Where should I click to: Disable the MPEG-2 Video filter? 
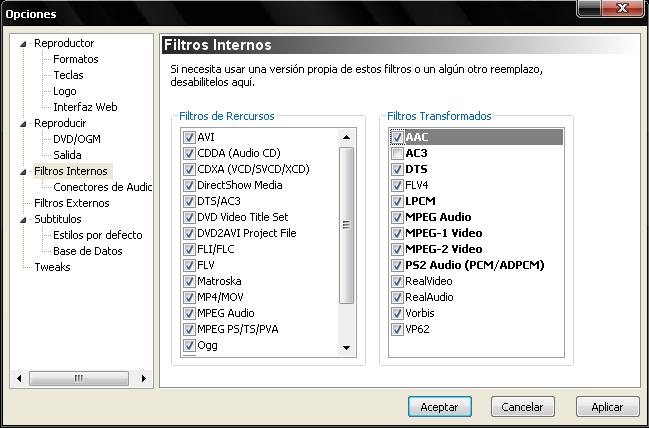397,250
